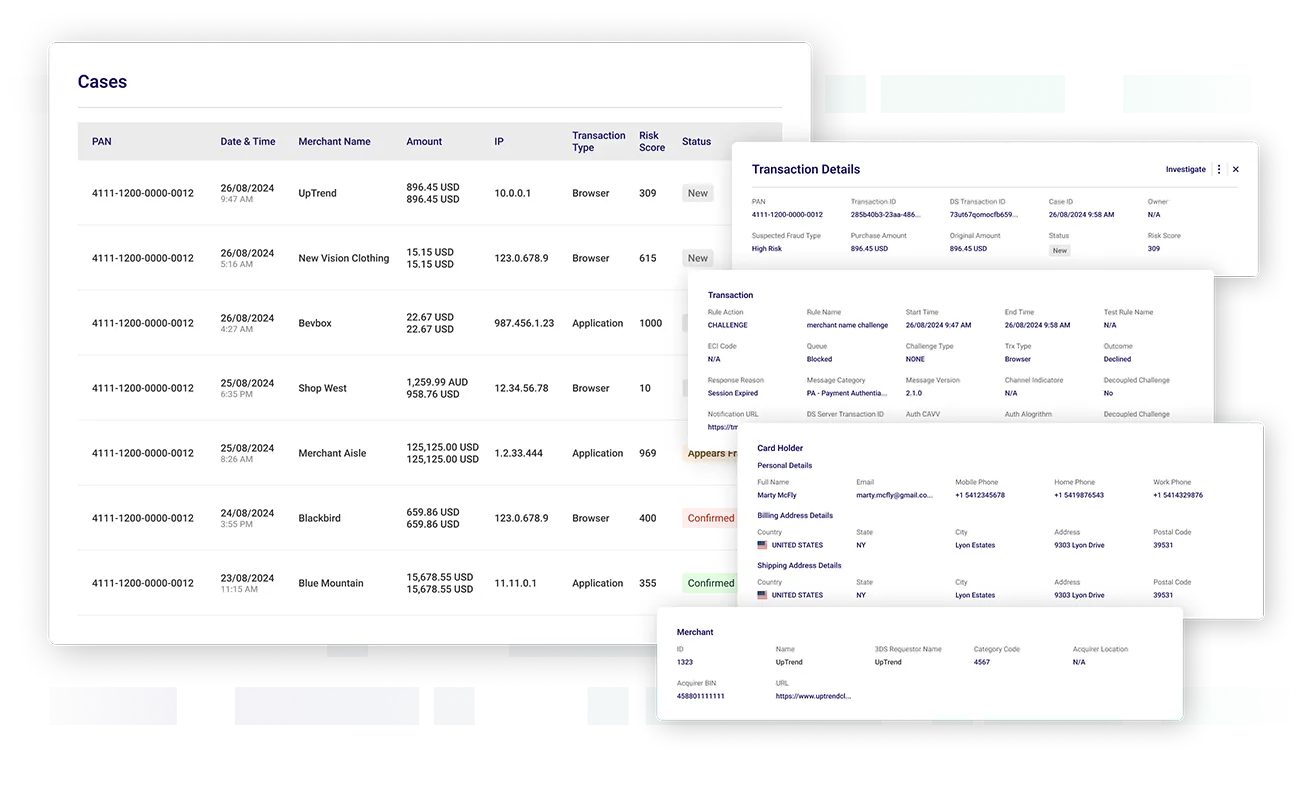
Task: Sort by the Risk Score column header
Action: pos(652,142)
